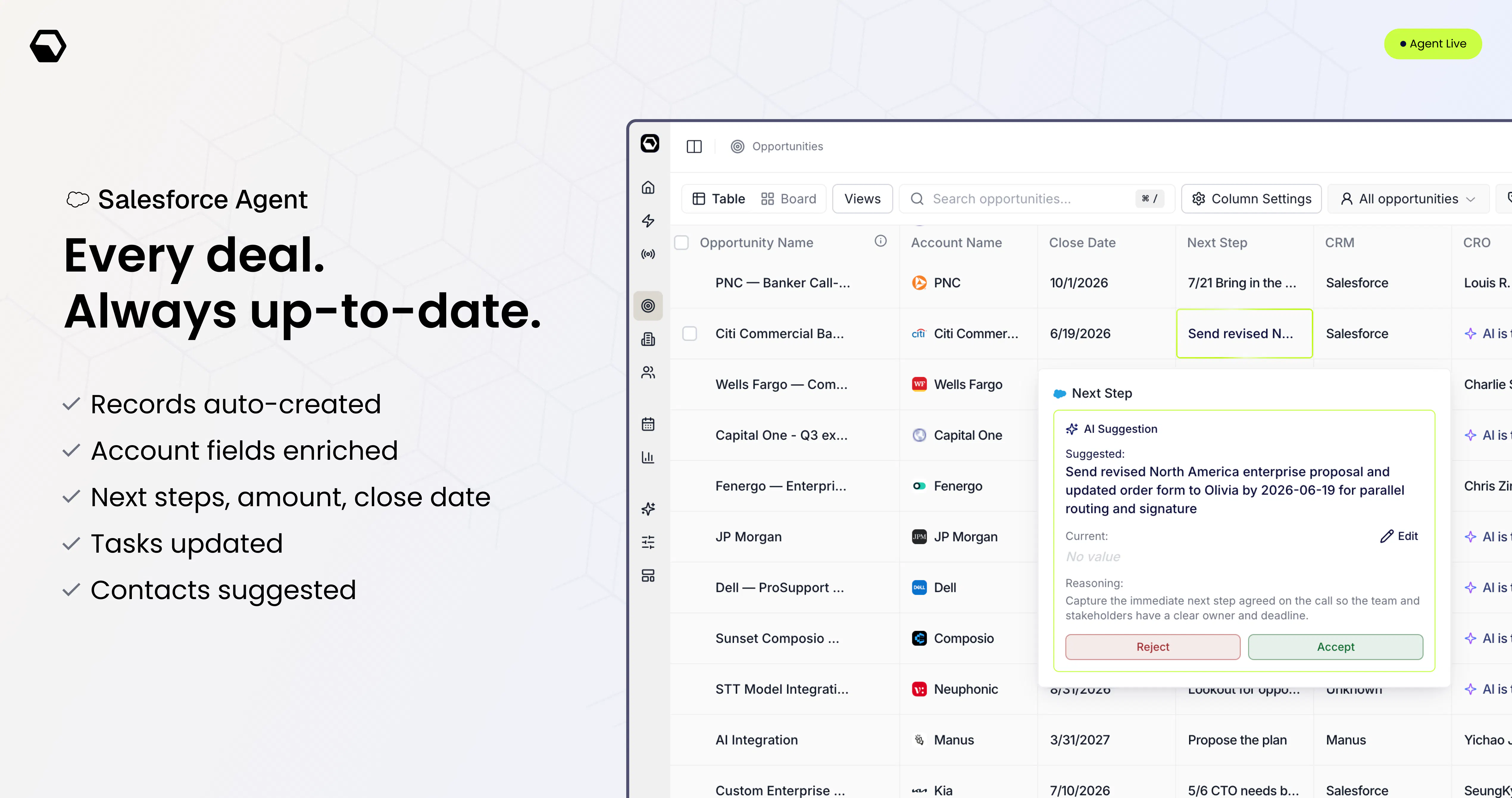This screenshot has width=1512, height=798.
Task: Click the Agent Live badge
Action: pos(1433,43)
